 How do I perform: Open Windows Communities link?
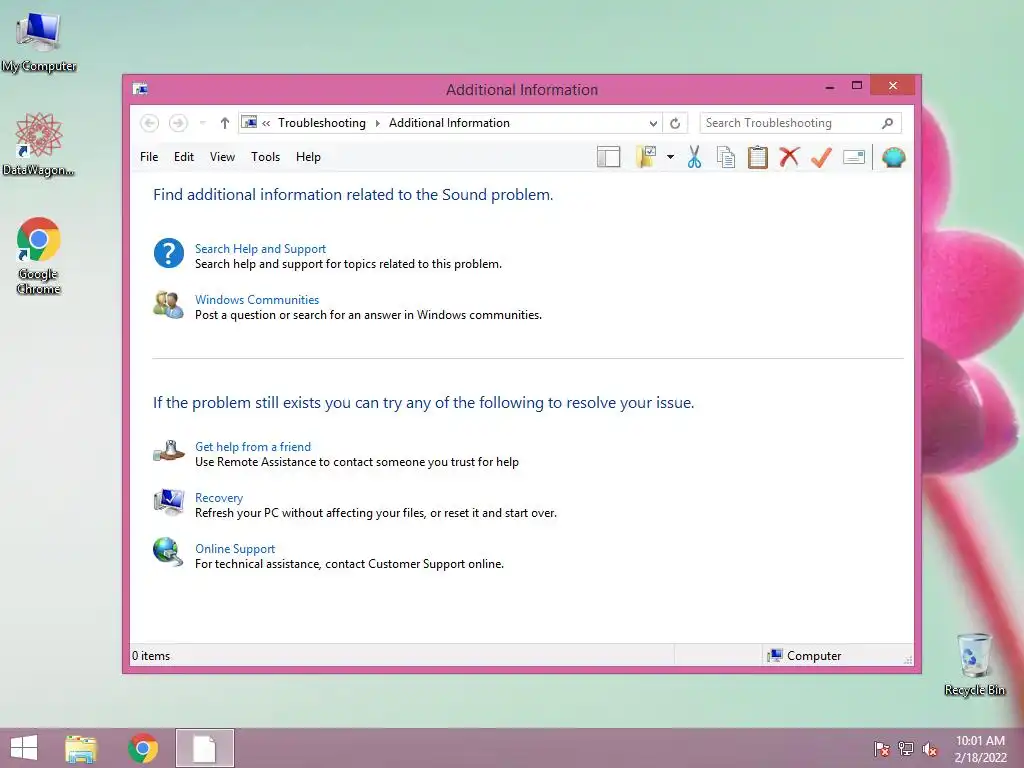(x=257, y=300)
